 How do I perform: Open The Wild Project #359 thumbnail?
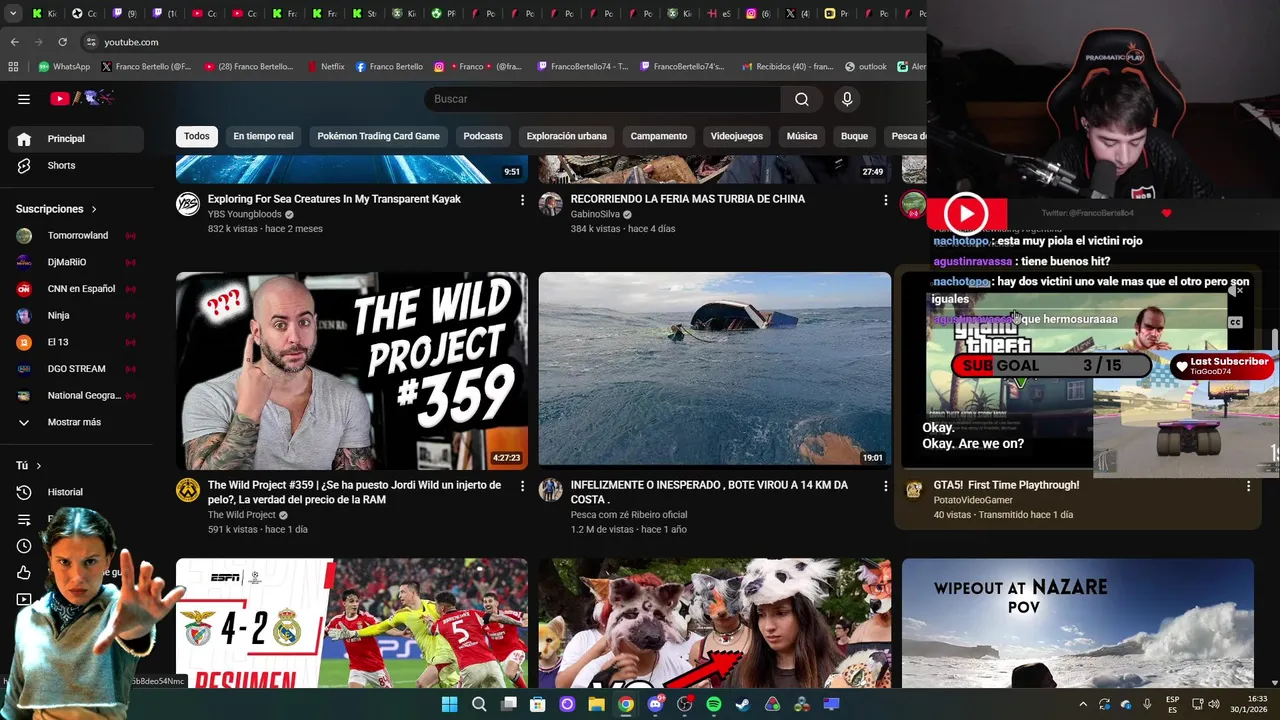point(352,370)
